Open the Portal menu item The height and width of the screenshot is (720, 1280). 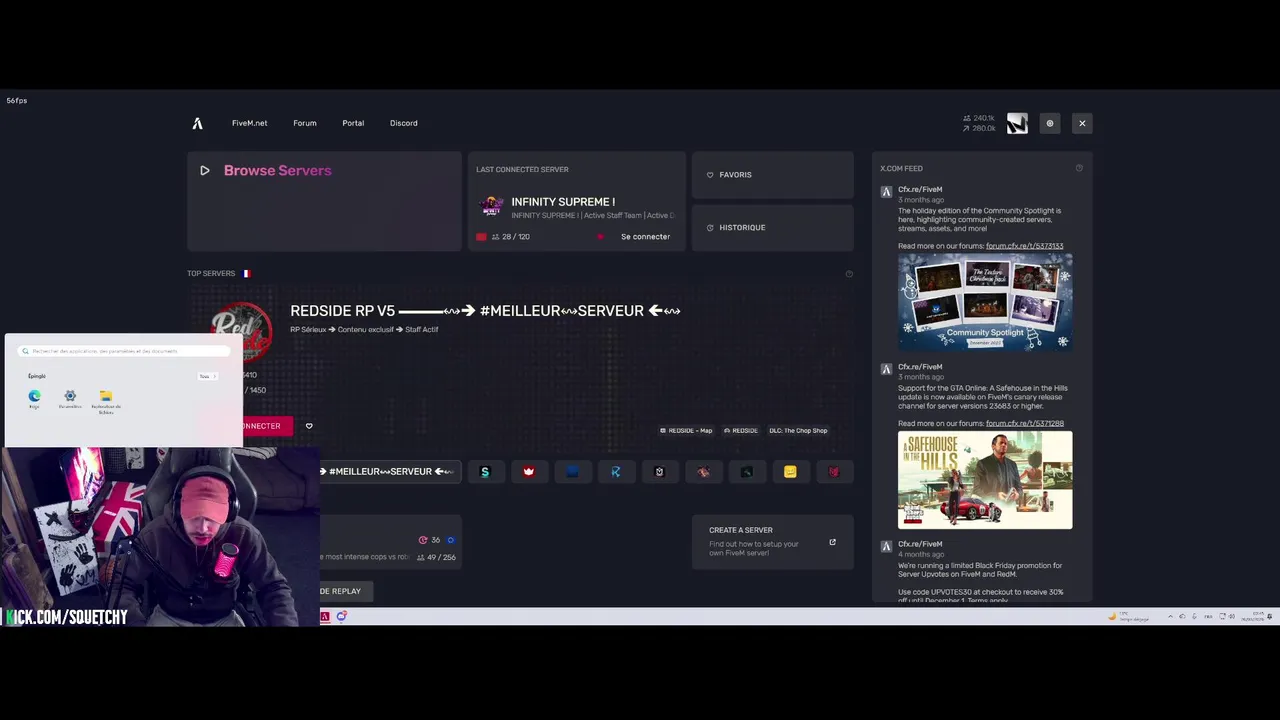click(353, 123)
